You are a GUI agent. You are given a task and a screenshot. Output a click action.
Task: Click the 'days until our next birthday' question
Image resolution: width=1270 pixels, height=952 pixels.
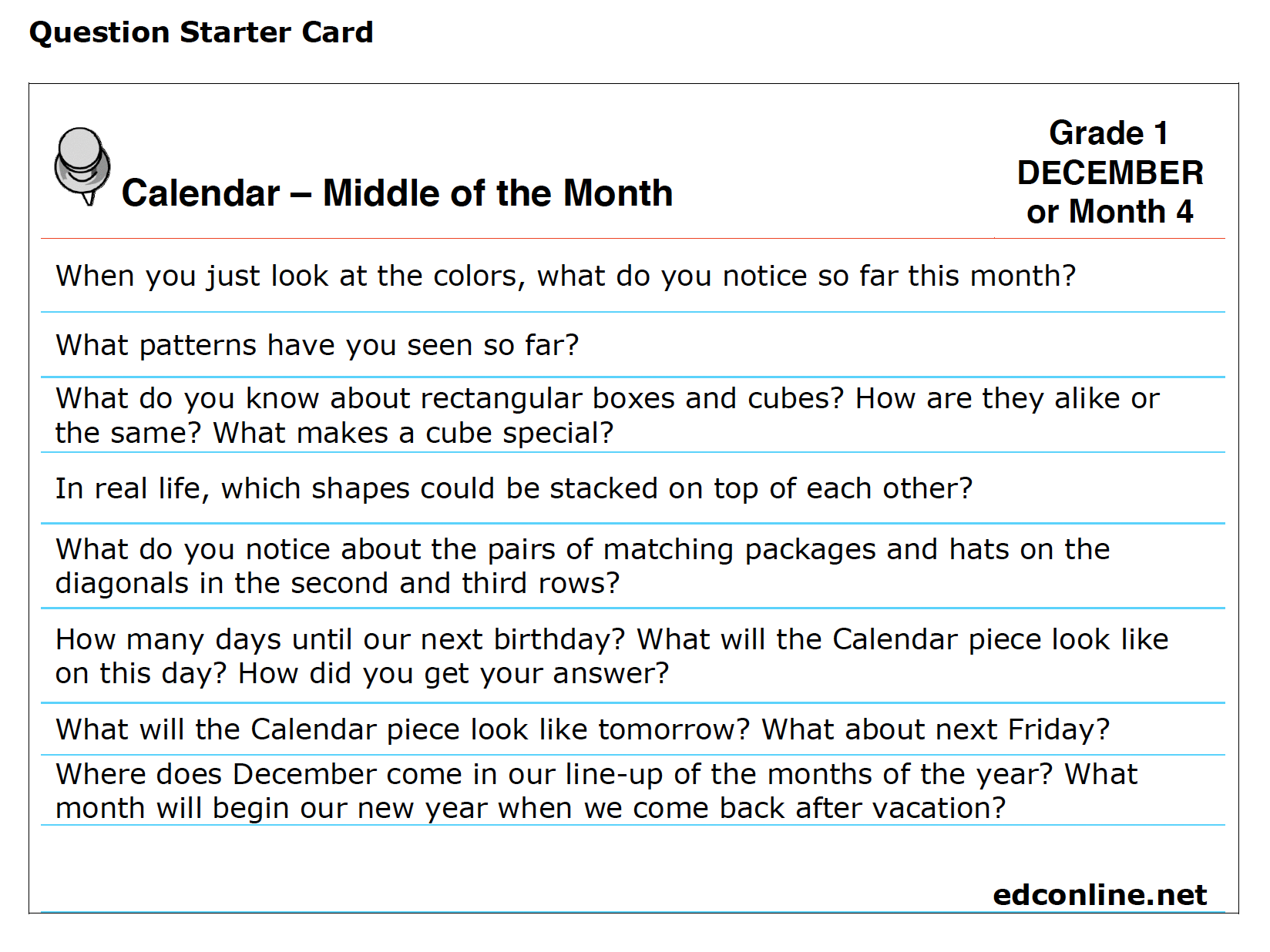point(612,656)
